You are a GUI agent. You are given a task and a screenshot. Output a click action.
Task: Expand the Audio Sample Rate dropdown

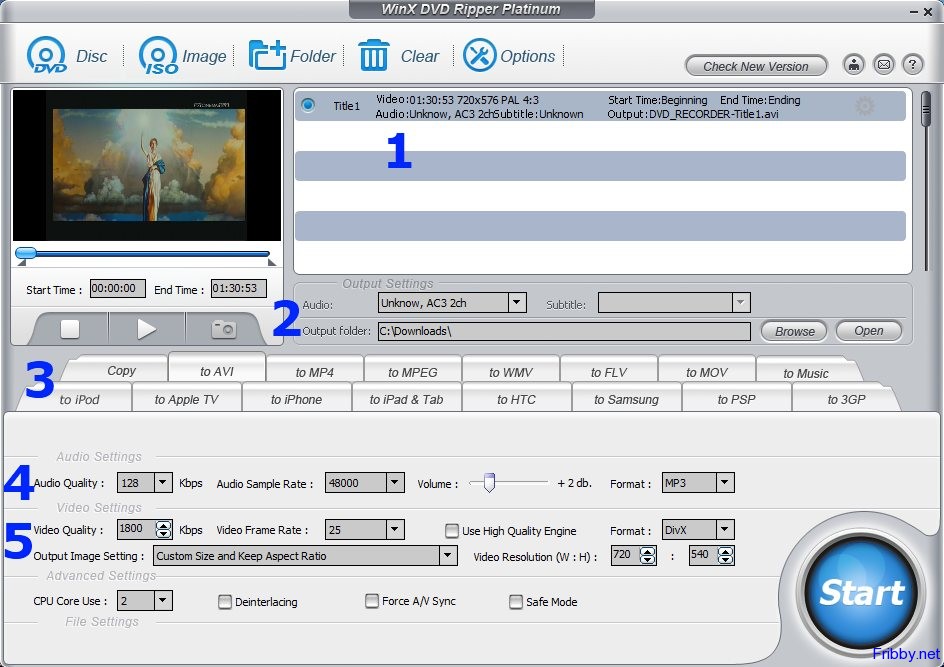point(395,482)
